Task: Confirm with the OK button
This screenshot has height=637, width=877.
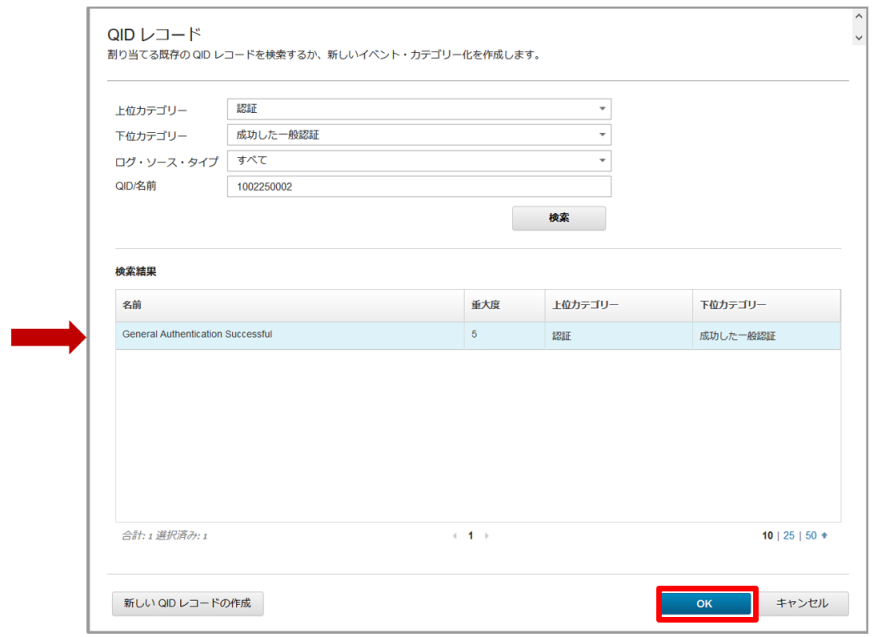Action: 706,604
